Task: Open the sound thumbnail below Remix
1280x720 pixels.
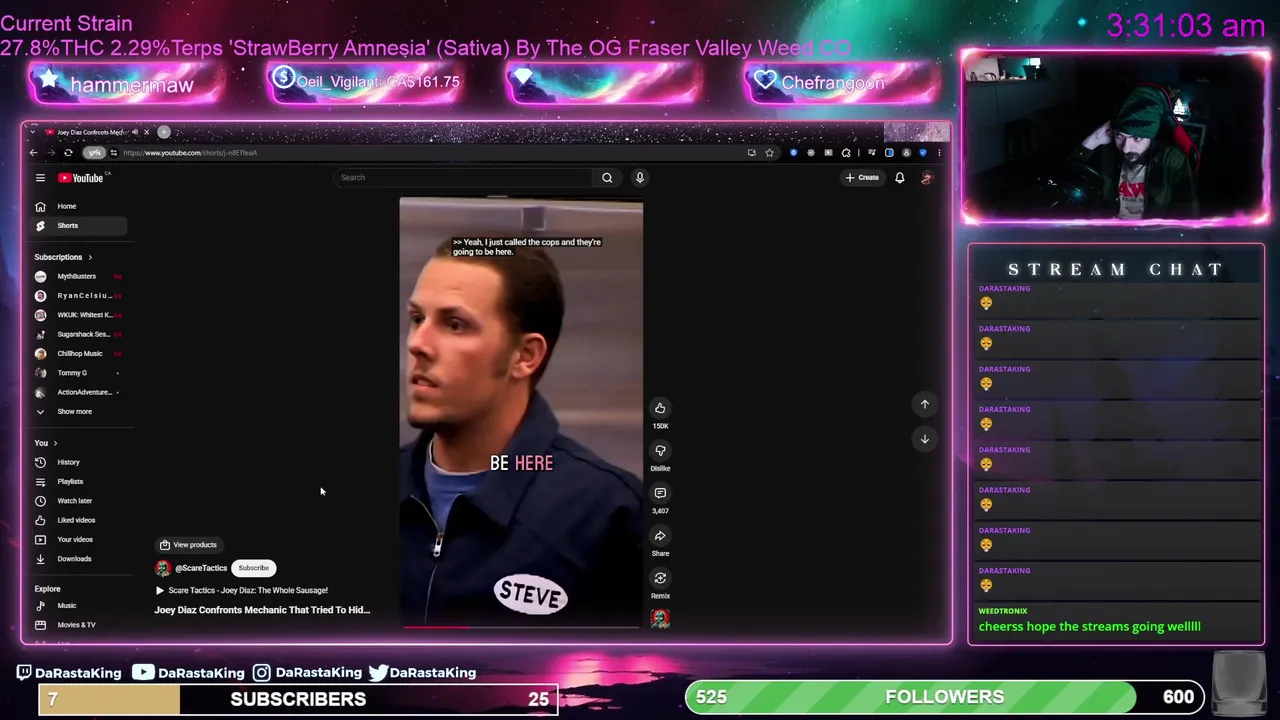Action: pyautogui.click(x=660, y=619)
